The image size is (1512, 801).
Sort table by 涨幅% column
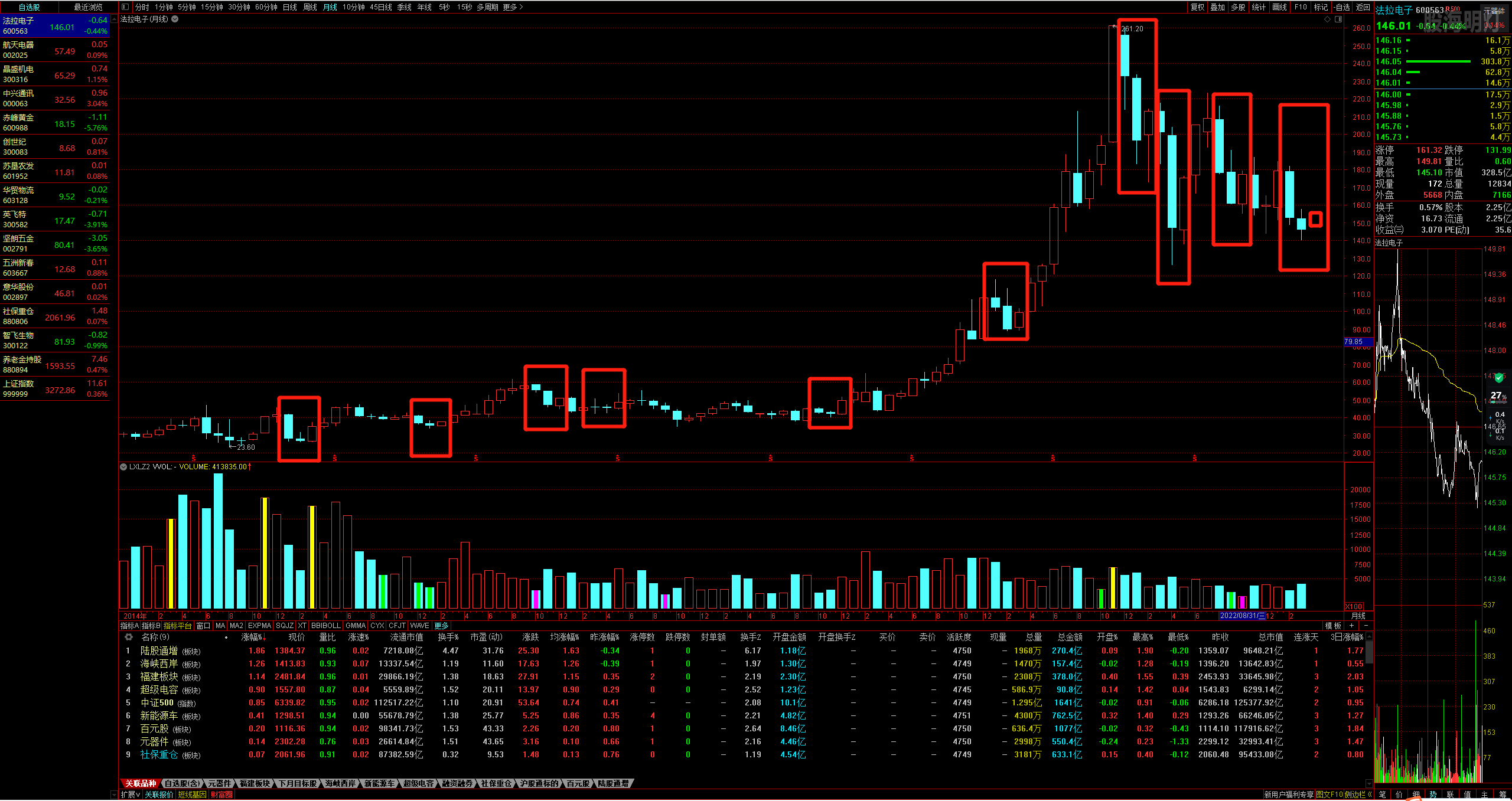pos(254,637)
